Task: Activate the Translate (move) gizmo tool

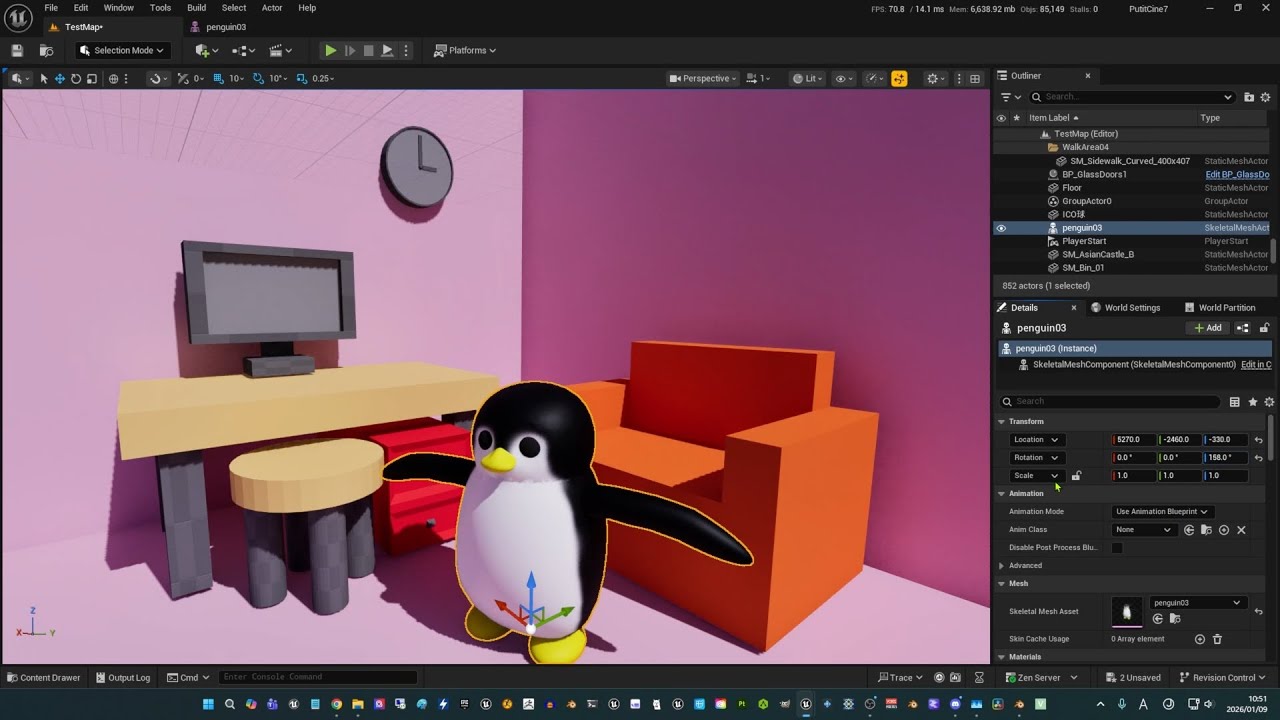Action: point(60,78)
